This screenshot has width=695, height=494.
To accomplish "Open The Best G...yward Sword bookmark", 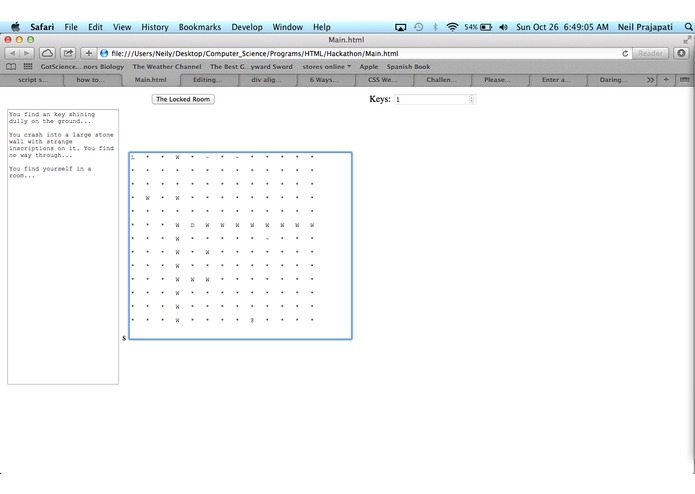I will pos(251,66).
